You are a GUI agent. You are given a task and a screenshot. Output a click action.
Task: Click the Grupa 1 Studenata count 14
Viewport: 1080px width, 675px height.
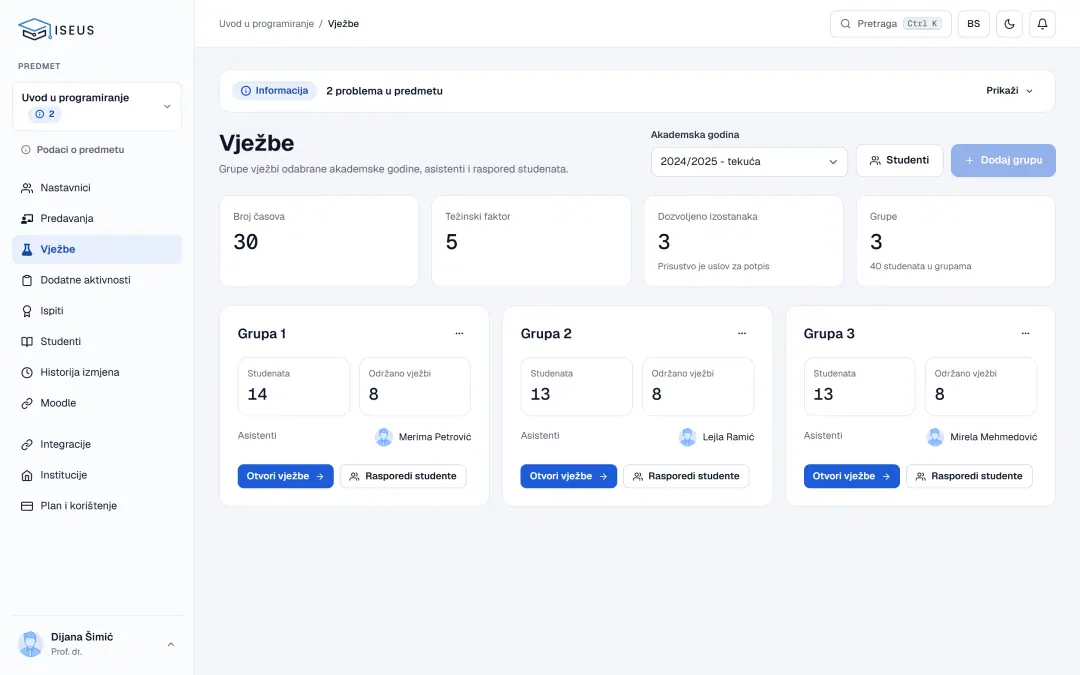(258, 394)
